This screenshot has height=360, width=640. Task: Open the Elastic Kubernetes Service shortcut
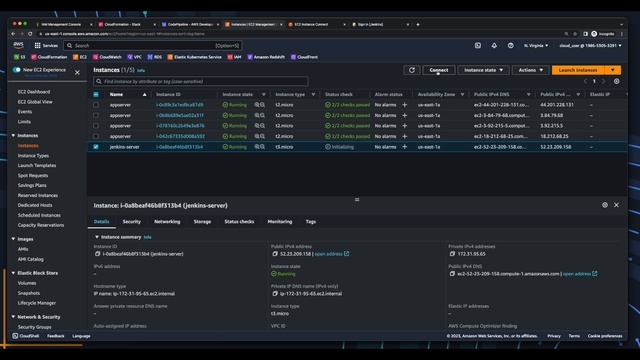point(194,57)
